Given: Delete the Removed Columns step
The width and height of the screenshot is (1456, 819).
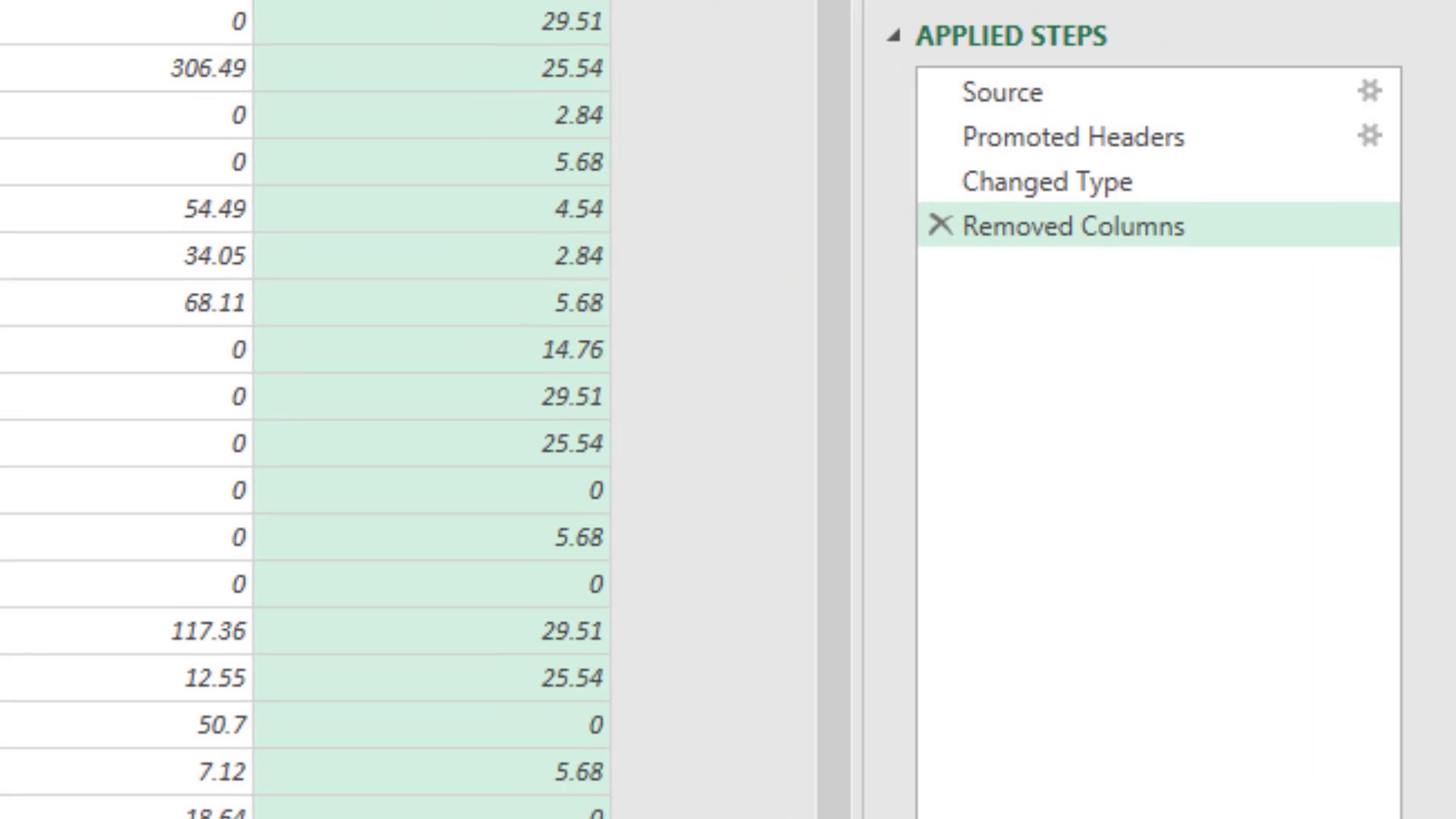Looking at the screenshot, I should click(x=940, y=224).
